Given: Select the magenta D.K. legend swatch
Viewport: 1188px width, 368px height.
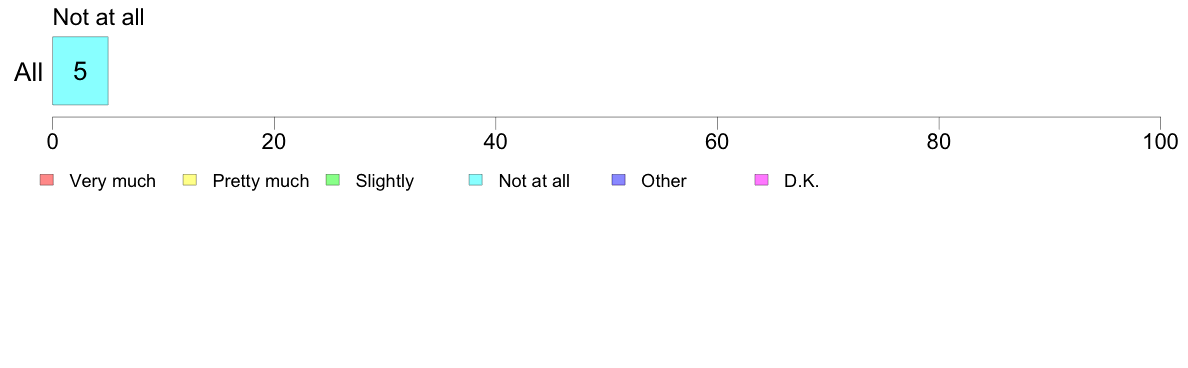Looking at the screenshot, I should [761, 180].
